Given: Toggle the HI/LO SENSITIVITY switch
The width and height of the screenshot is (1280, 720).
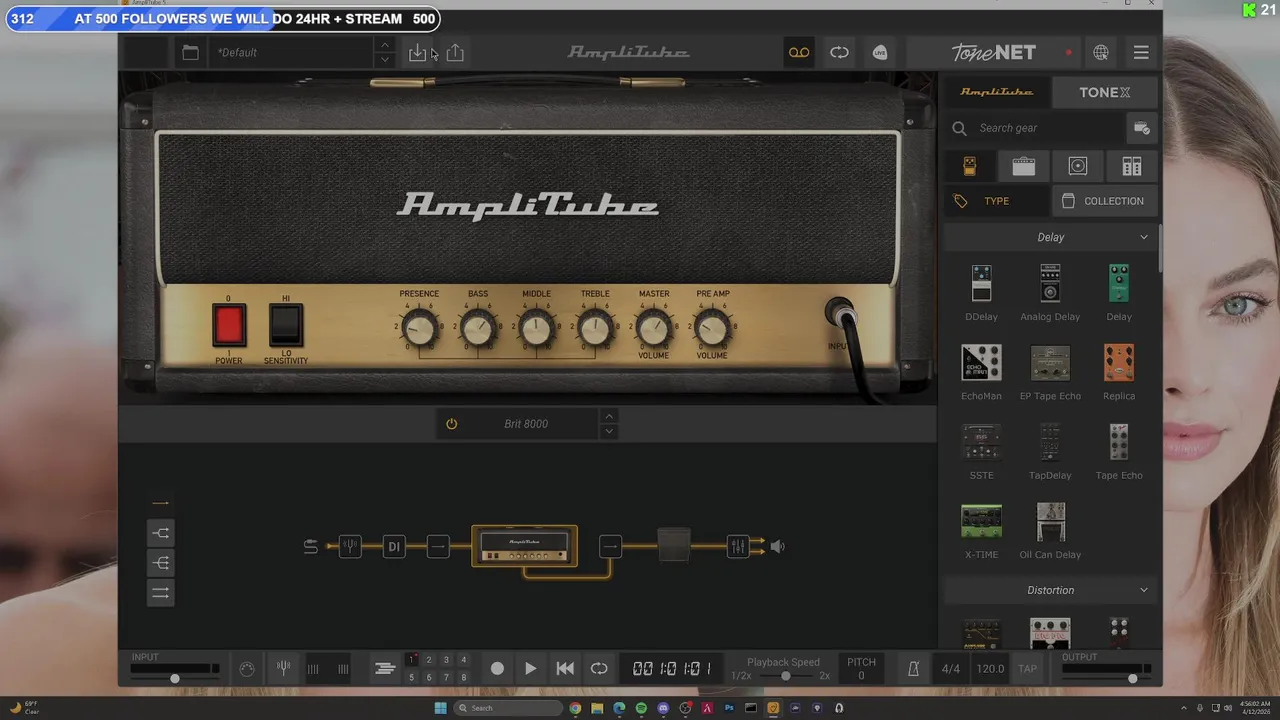Looking at the screenshot, I should [x=286, y=325].
